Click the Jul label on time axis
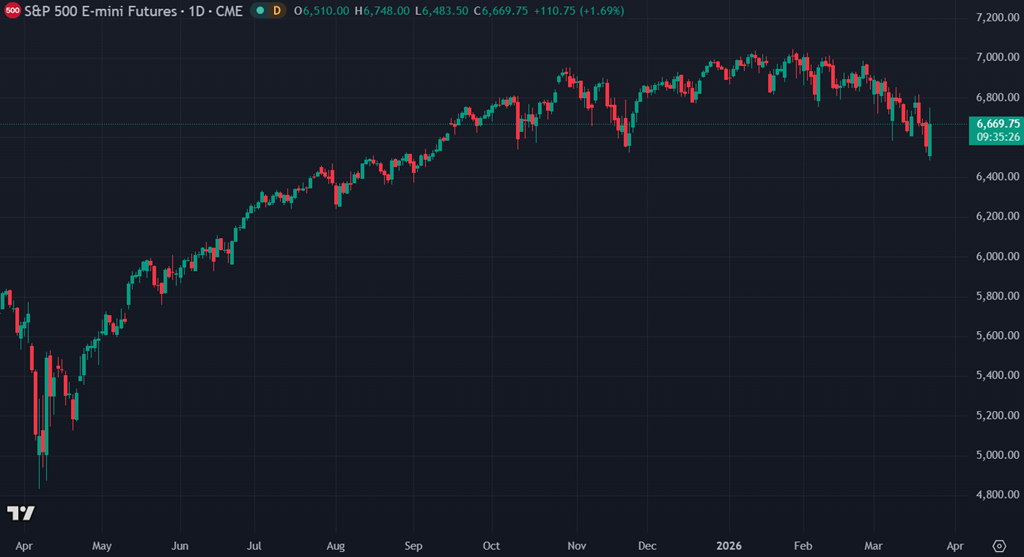1024x557 pixels. pos(256,547)
